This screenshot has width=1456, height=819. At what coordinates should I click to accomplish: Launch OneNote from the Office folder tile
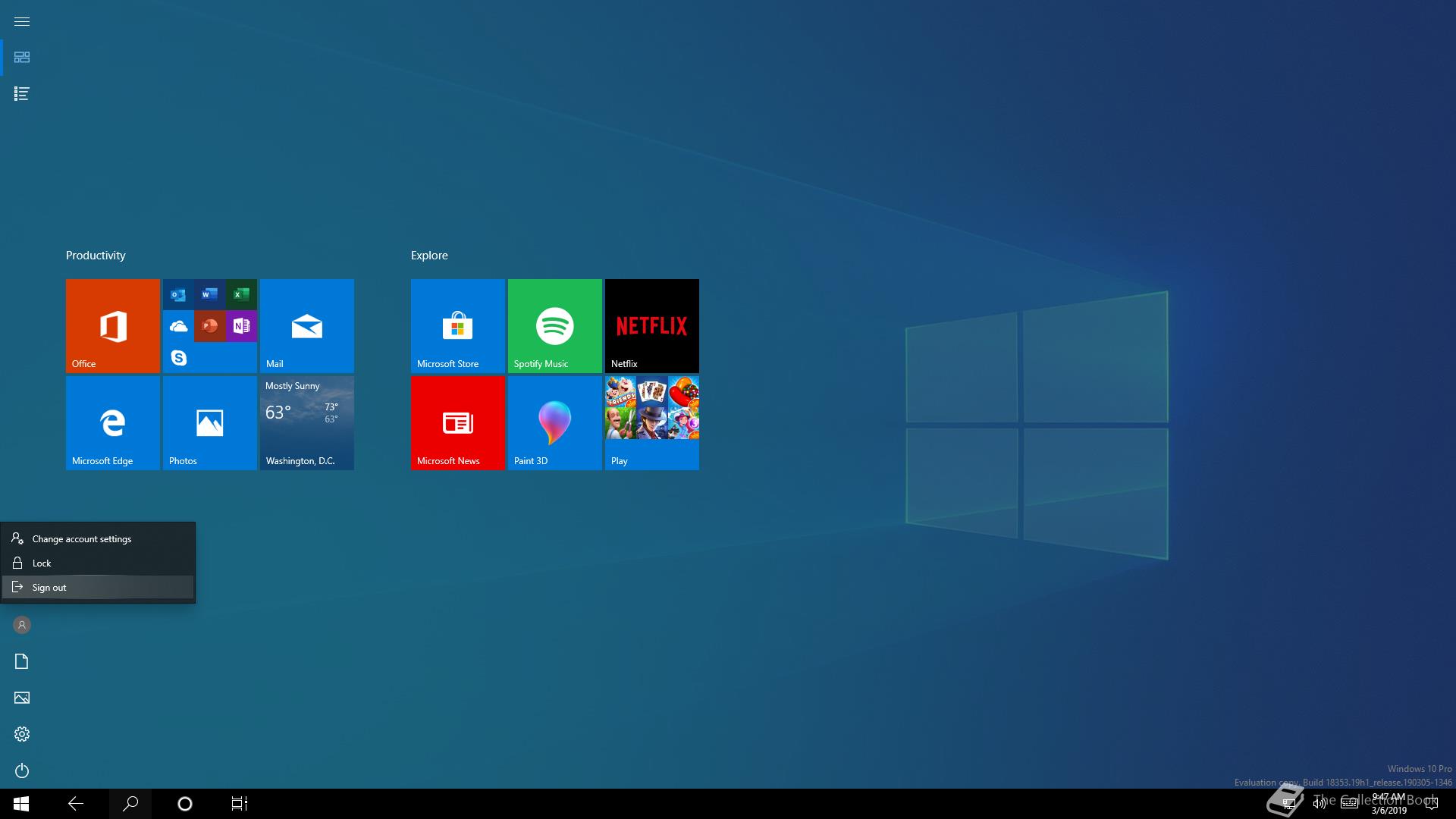(241, 326)
